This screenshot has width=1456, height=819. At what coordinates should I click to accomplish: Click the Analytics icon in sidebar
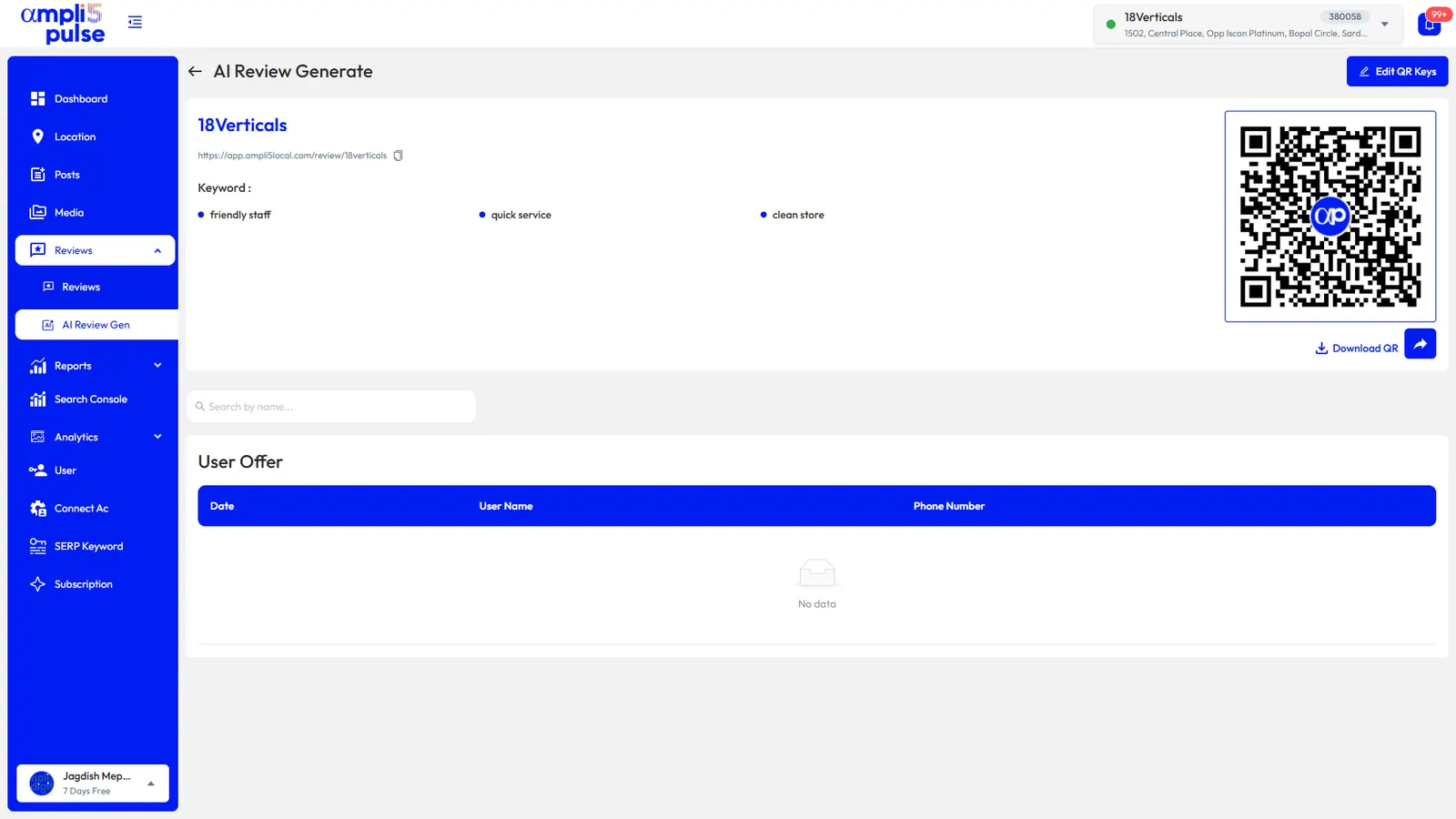pos(37,437)
